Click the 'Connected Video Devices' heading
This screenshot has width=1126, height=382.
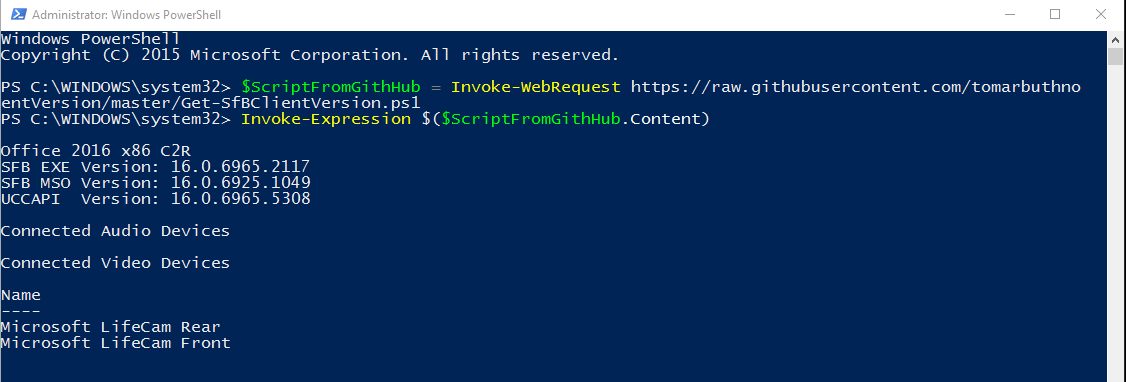(x=115, y=263)
